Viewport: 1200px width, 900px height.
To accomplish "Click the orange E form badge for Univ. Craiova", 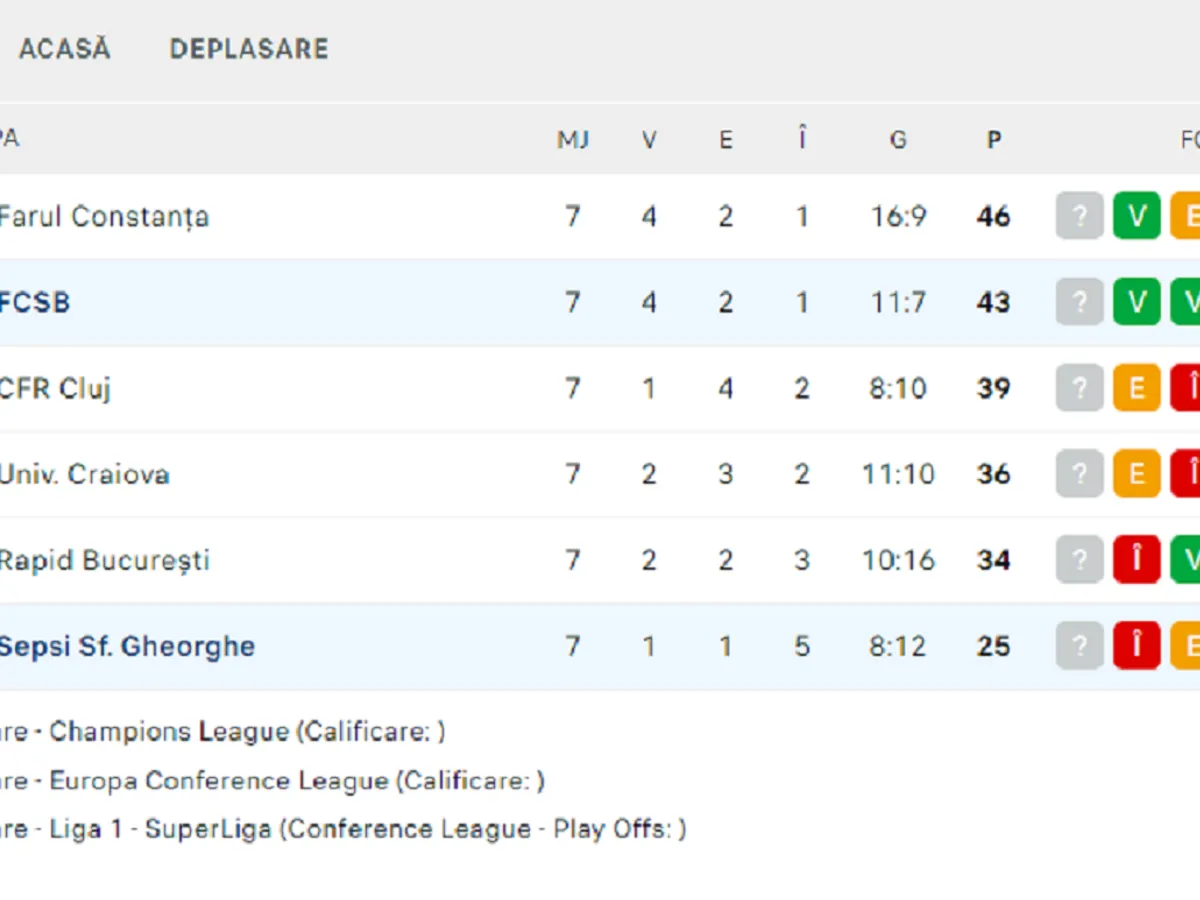I will coord(1137,474).
